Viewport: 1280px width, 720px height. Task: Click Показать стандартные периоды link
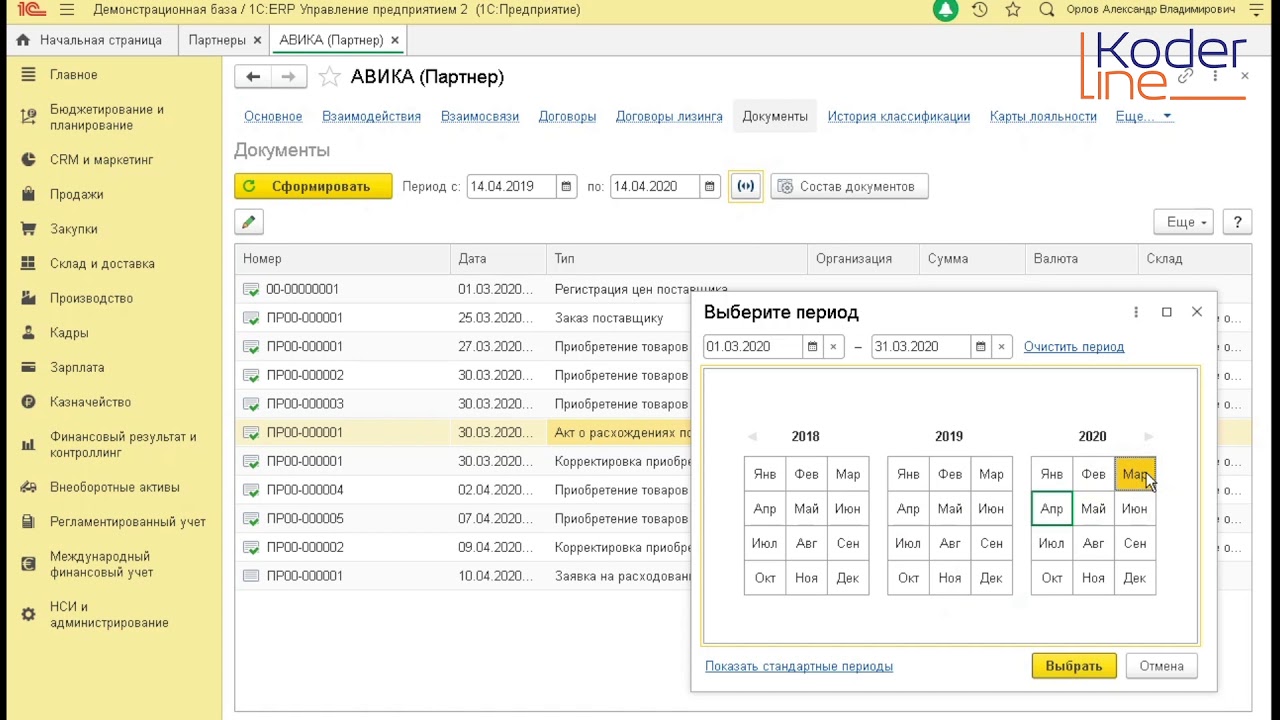799,667
